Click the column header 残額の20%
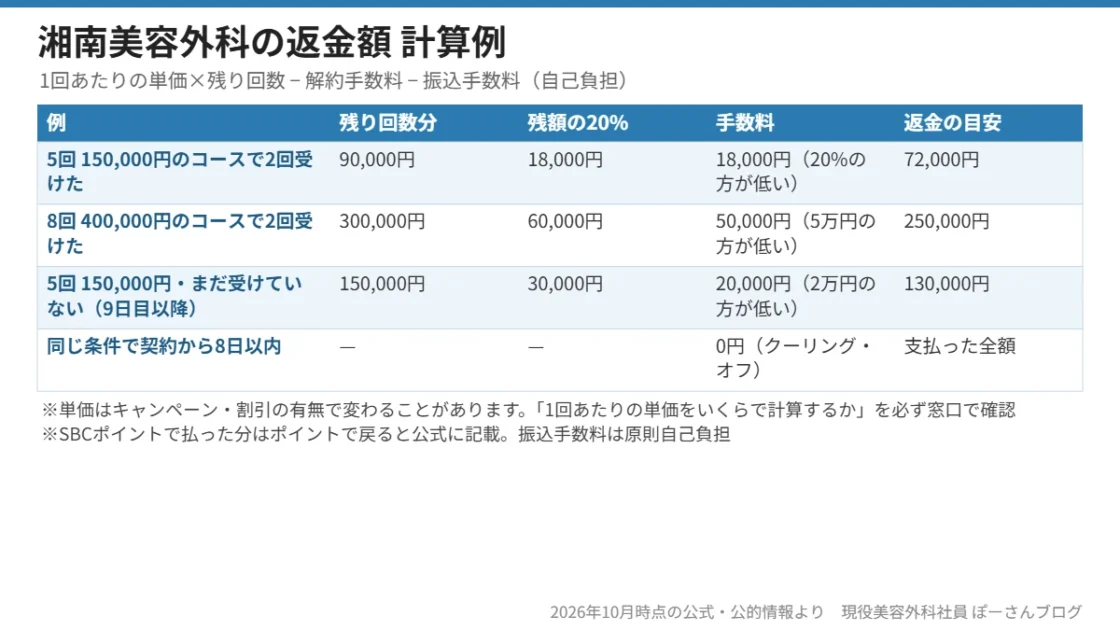The width and height of the screenshot is (1120, 630). point(577,123)
